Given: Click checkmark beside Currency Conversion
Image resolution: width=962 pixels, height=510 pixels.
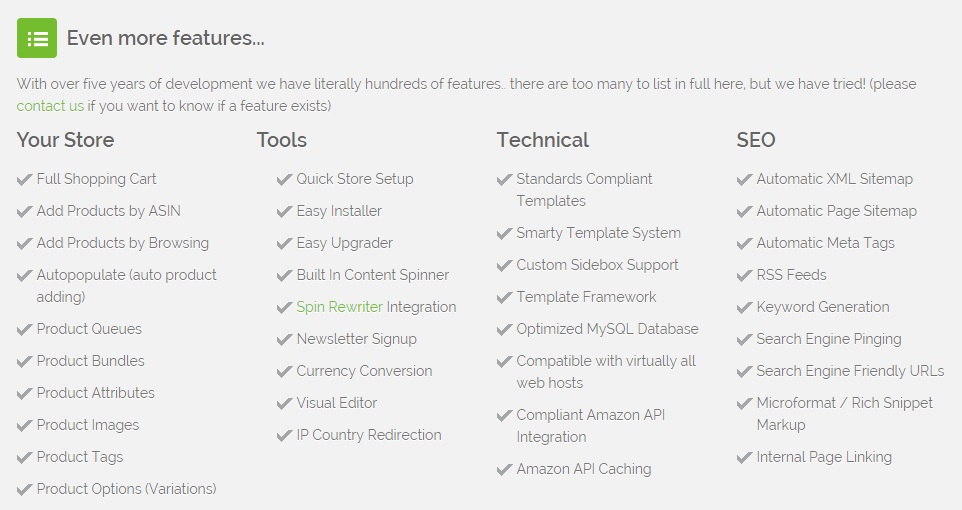Looking at the screenshot, I should 284,372.
